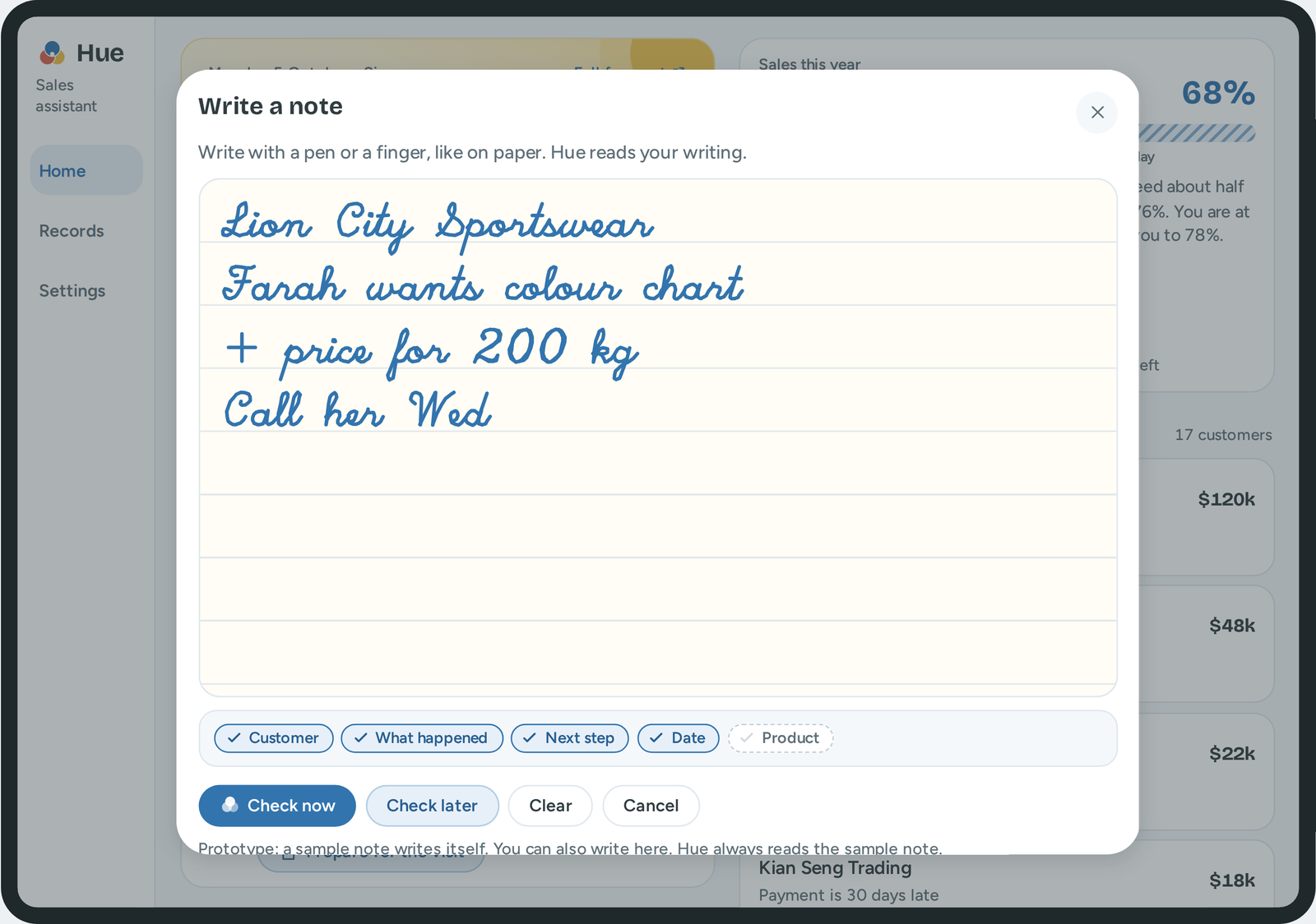Toggle the Customer chip
Screen dimensions: 1316x924
click(274, 738)
